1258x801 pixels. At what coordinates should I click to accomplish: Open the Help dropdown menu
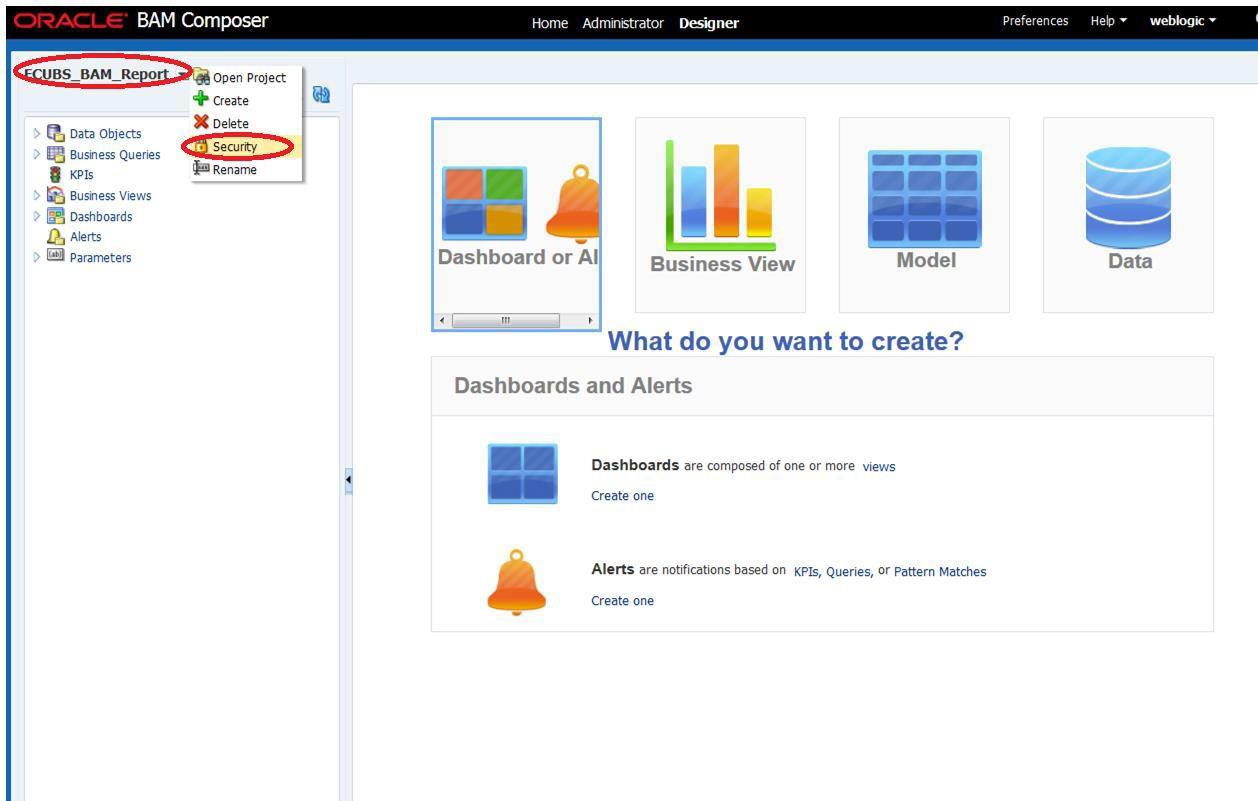1108,21
